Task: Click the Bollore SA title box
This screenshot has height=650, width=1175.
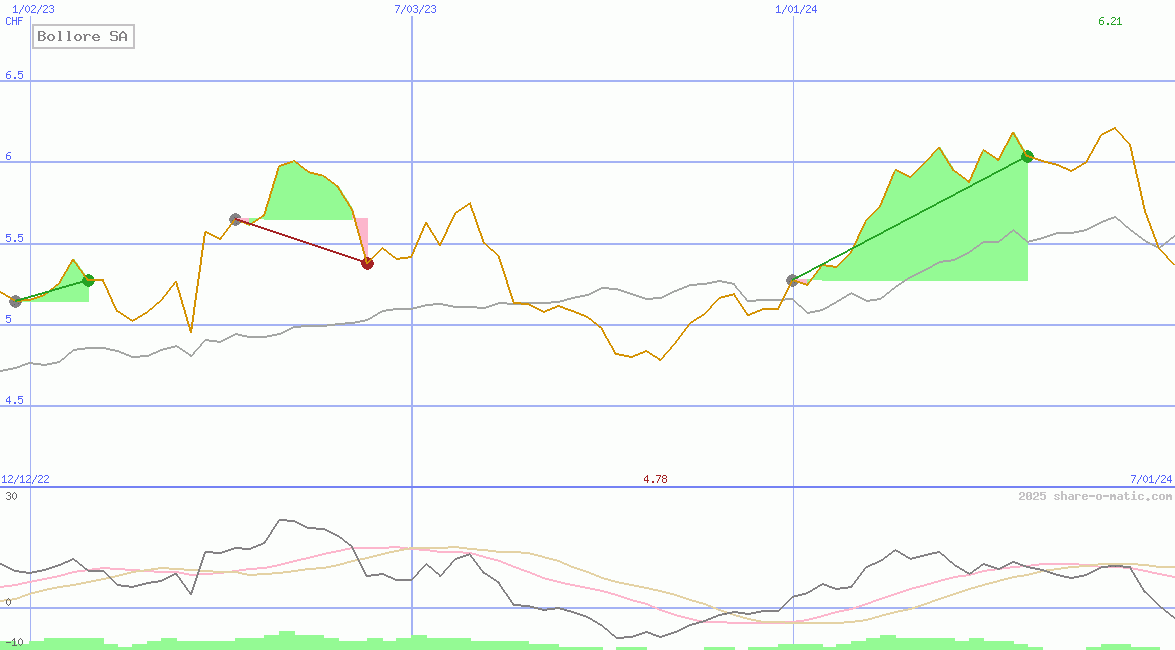Action: [83, 37]
